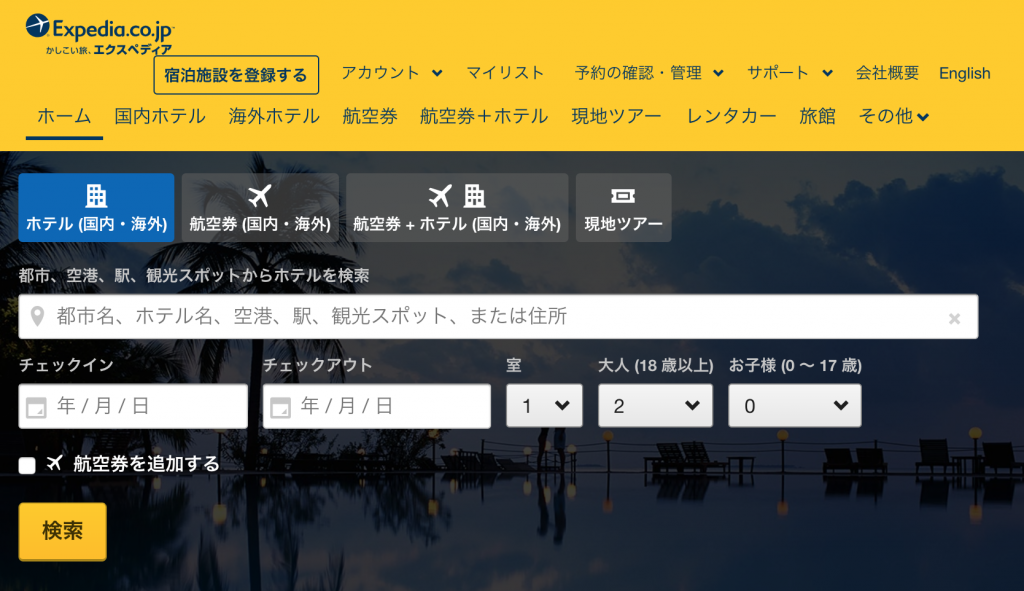Open the check-in calendar icon
The width and height of the screenshot is (1024, 591).
[36, 407]
